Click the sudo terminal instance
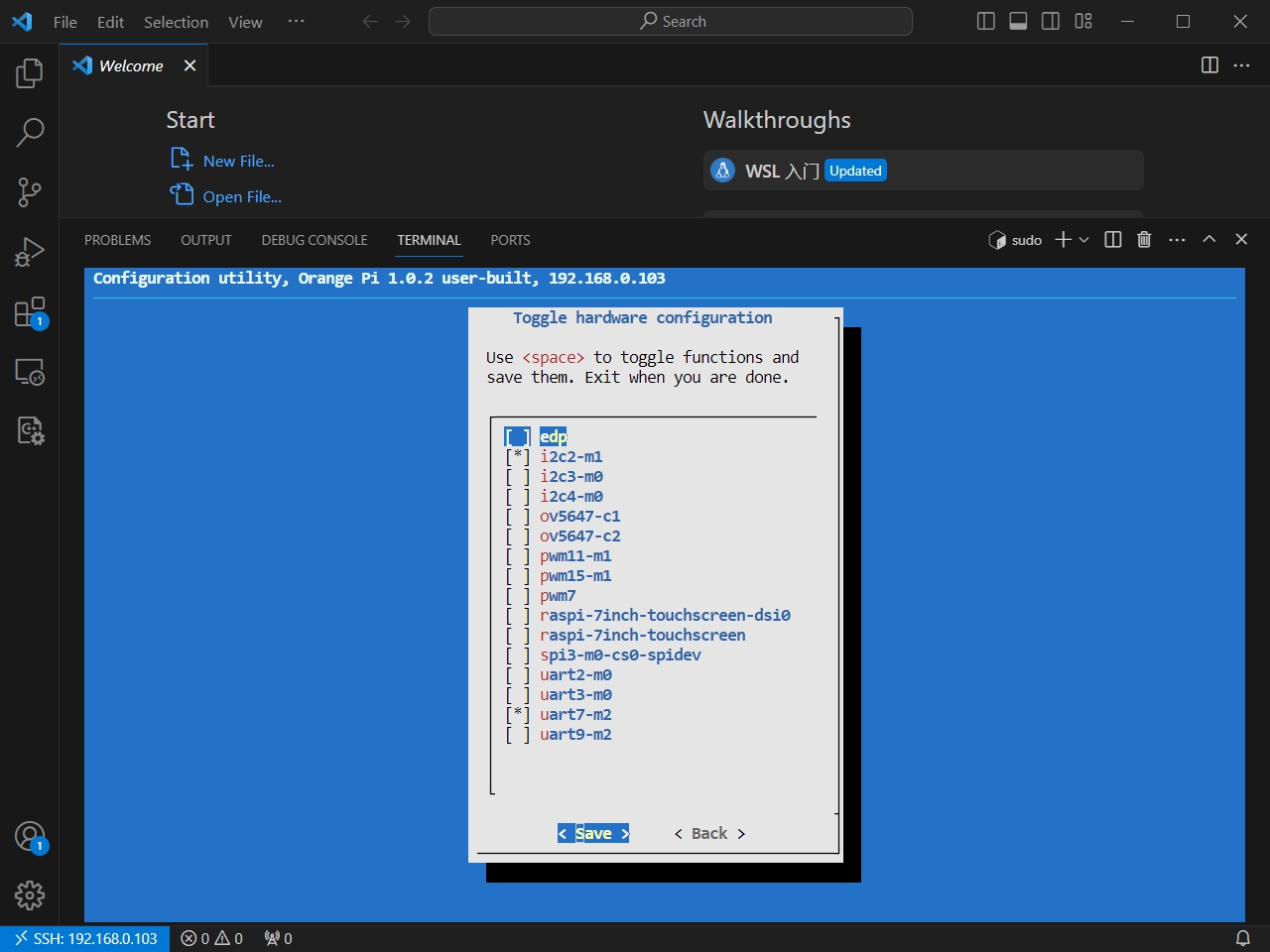This screenshot has height=952, width=1270. 1015,240
